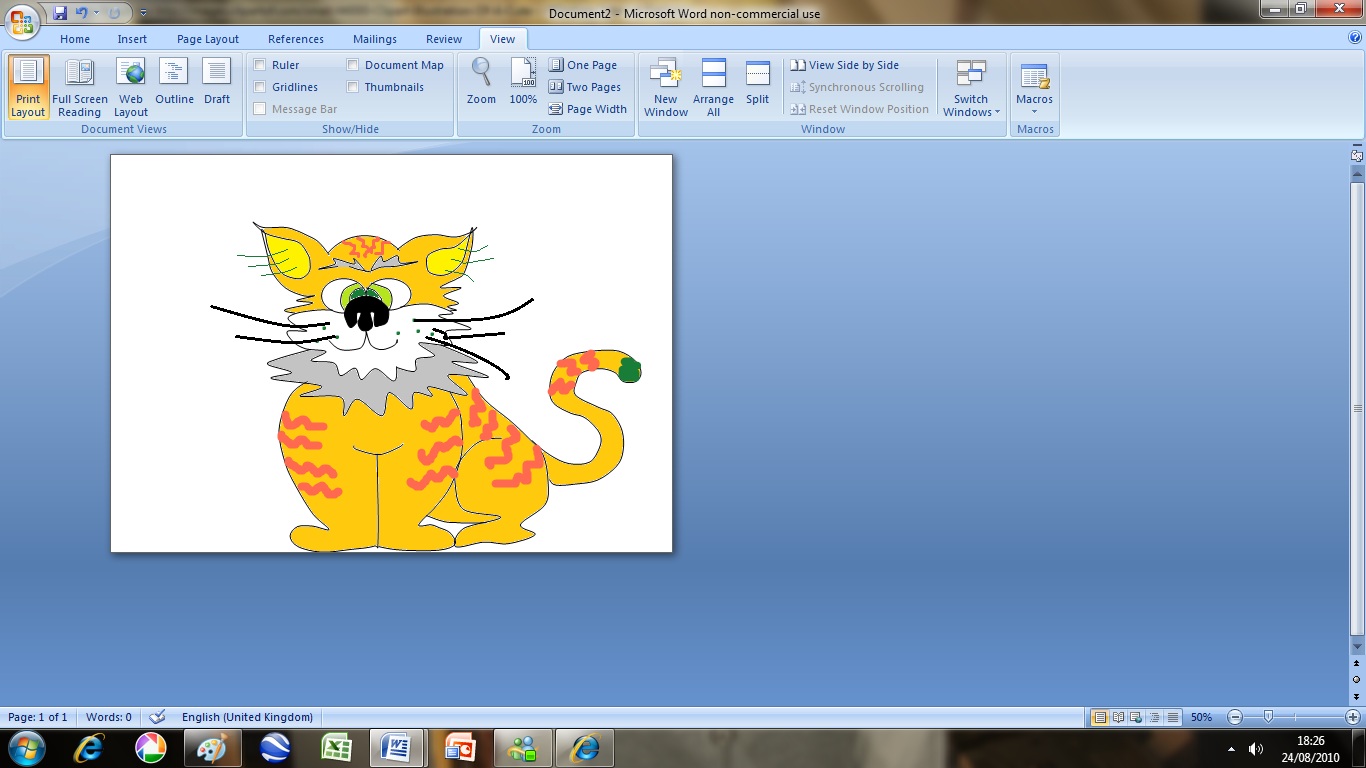Toggle the ruler icon above scrollbar
The height and width of the screenshot is (768, 1366).
pos(1357,156)
